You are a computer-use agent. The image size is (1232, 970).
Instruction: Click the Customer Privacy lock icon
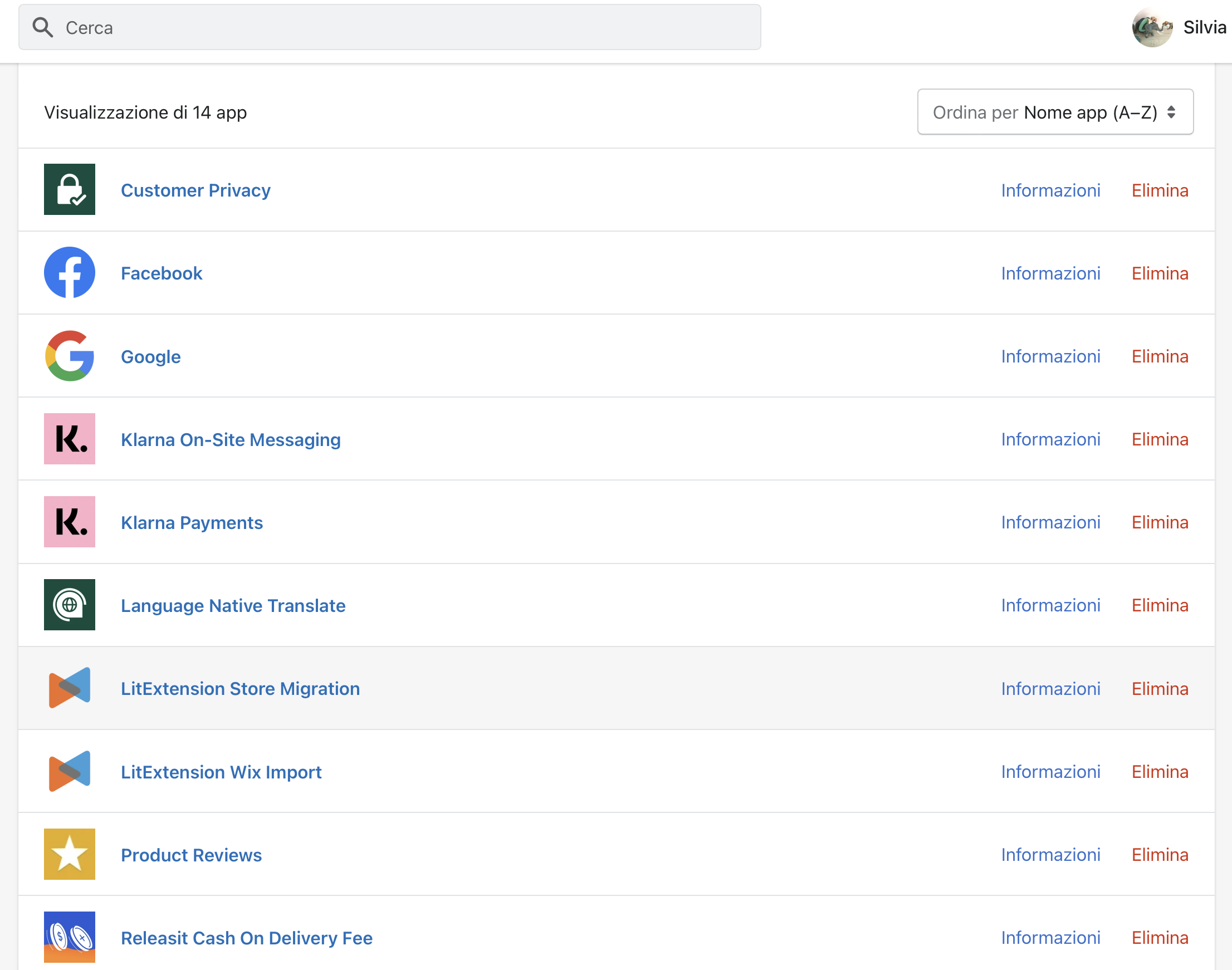(x=69, y=189)
